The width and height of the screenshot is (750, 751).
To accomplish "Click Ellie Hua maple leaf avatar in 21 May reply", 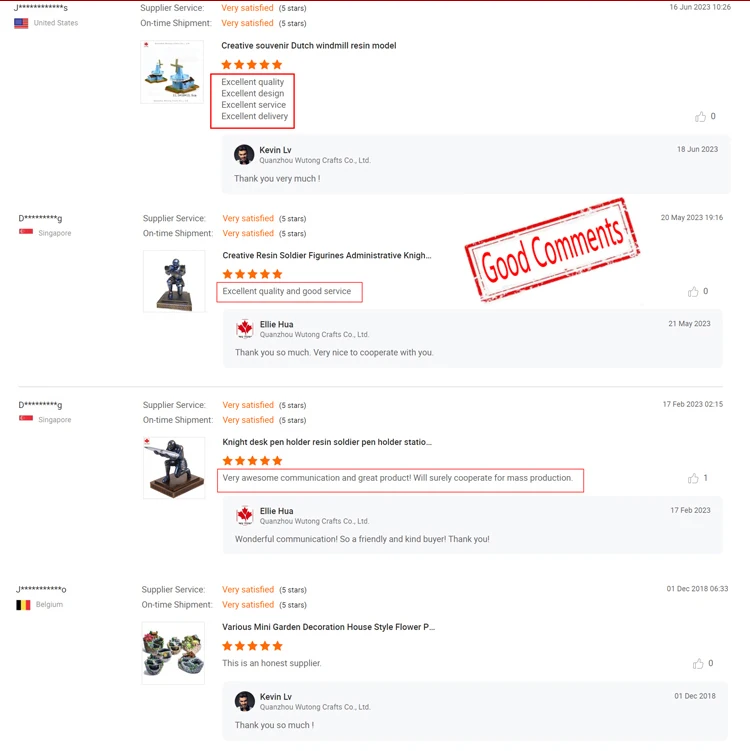I will pos(245,329).
